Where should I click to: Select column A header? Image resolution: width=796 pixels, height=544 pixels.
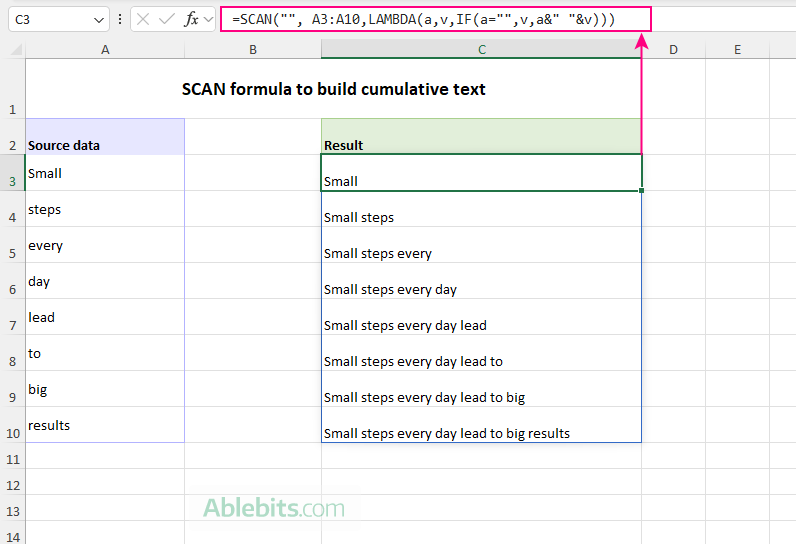(105, 50)
